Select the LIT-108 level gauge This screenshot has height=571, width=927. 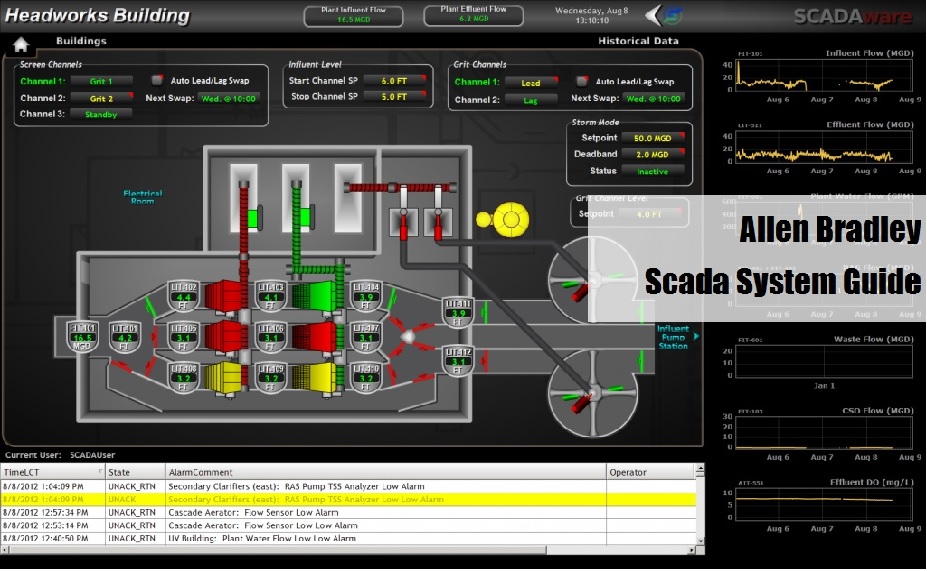click(183, 377)
